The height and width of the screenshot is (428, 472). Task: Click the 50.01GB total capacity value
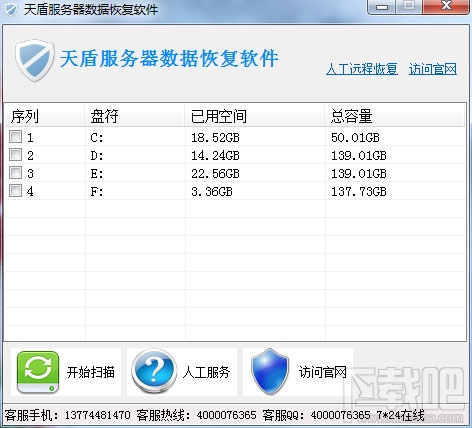355,137
